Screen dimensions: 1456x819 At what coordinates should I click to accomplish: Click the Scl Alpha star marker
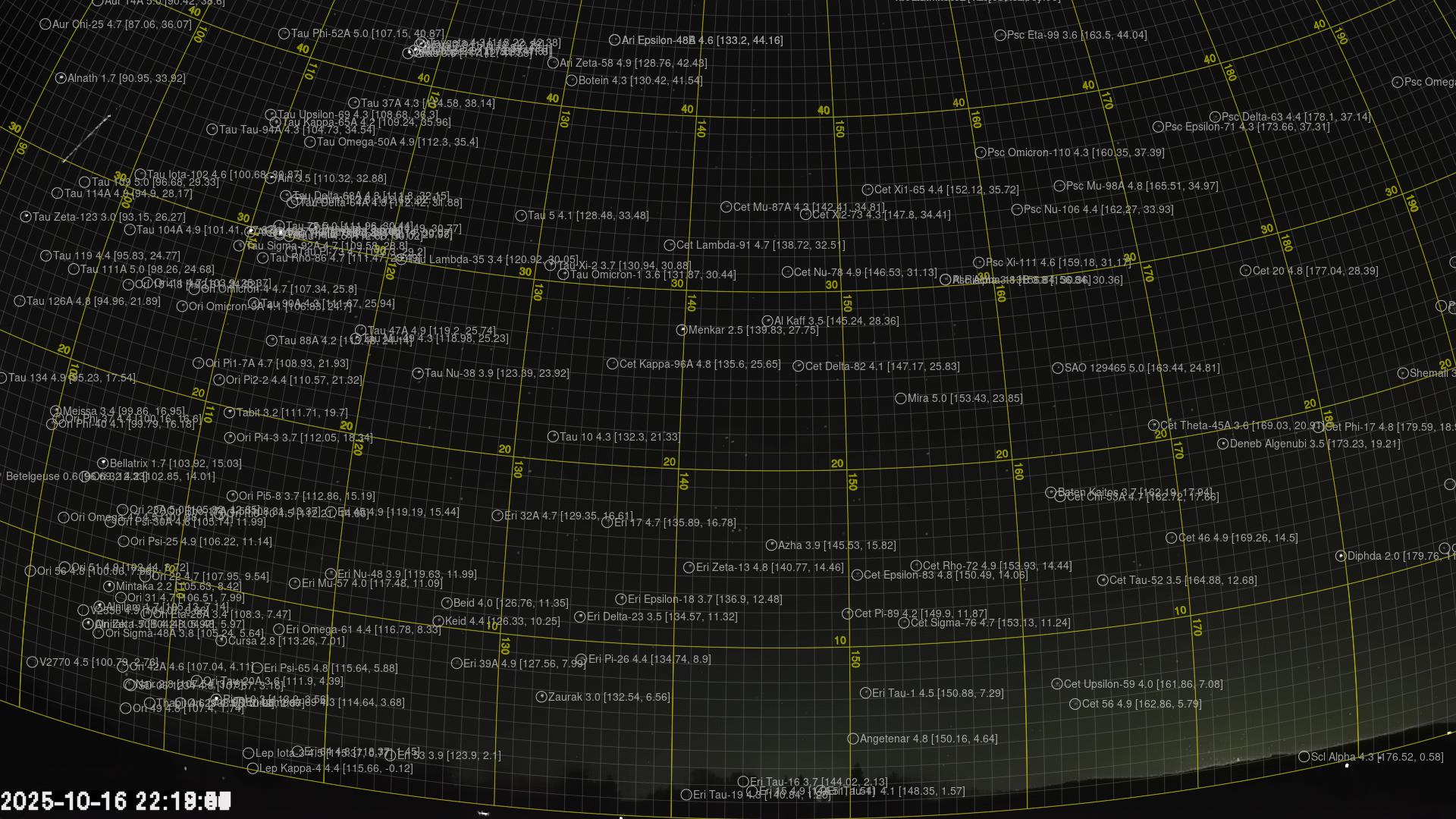1304,757
